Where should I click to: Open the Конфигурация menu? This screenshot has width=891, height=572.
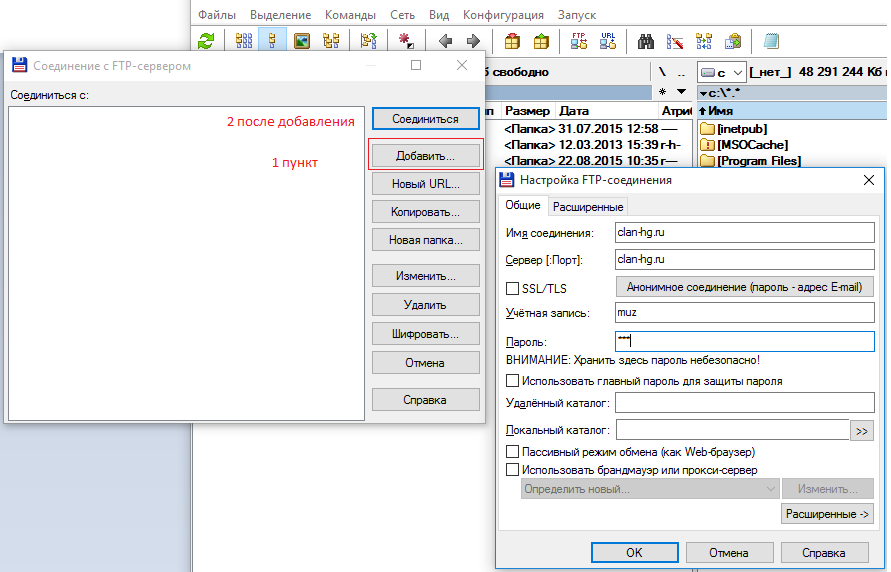503,15
